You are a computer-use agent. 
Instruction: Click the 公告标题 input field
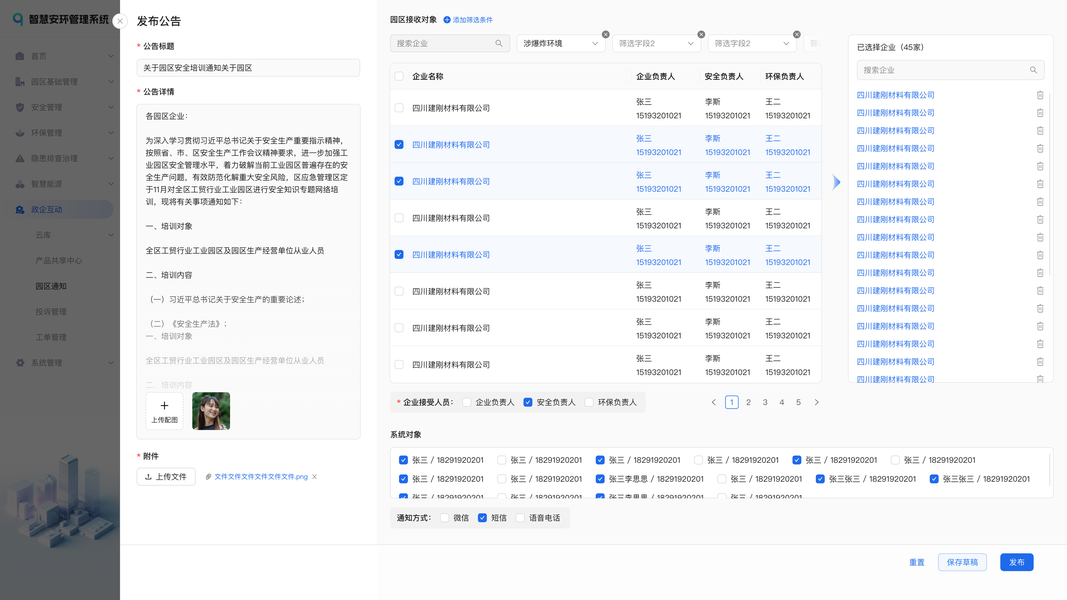[248, 68]
